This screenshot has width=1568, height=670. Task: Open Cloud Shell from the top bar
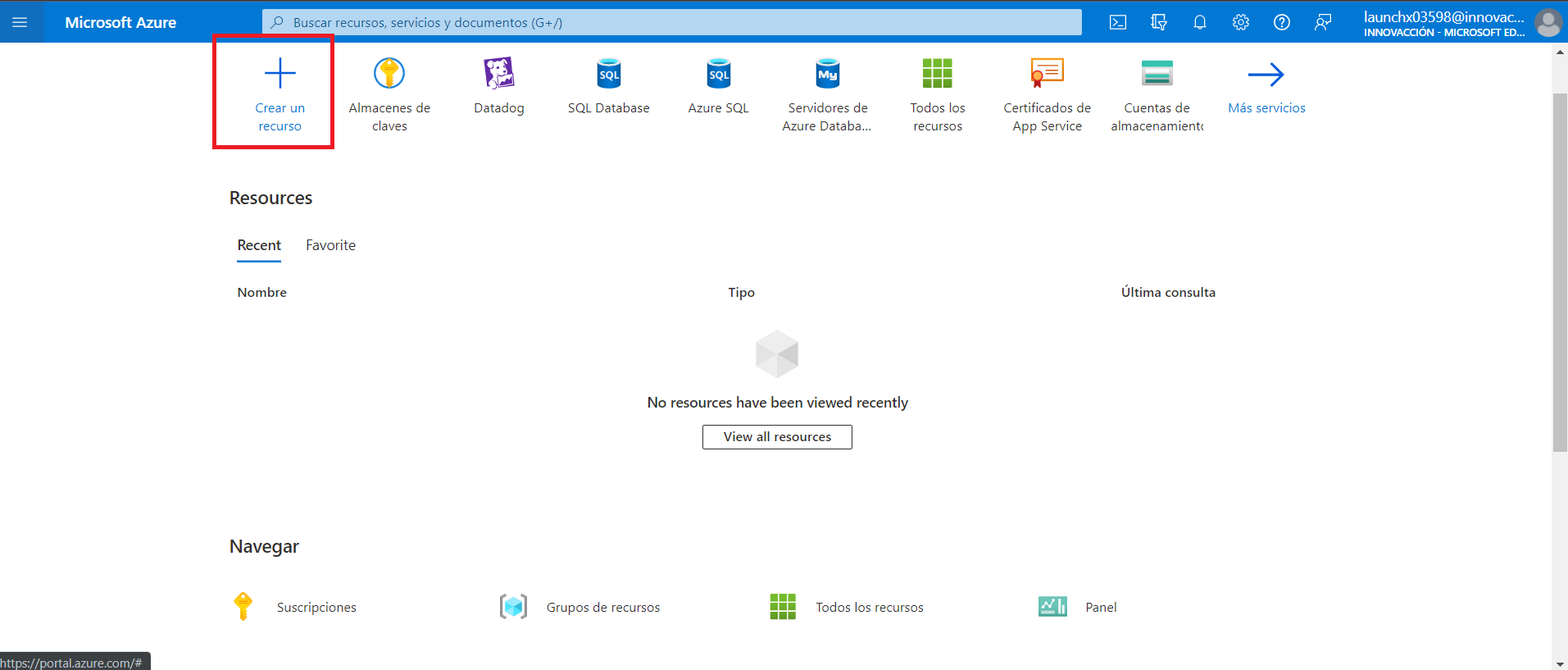point(1118,22)
